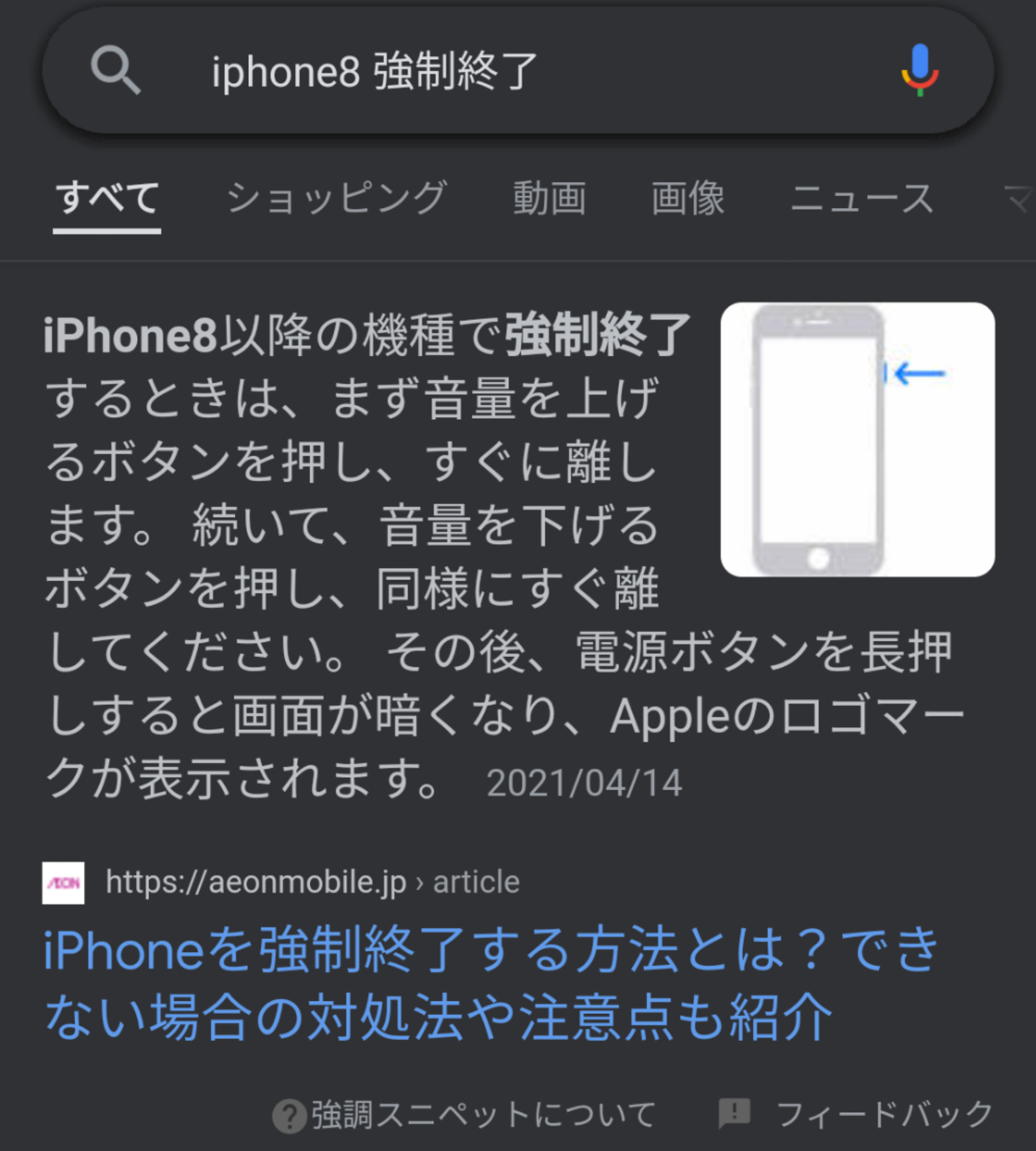Open the iPhone illustration thumbnail

click(857, 439)
